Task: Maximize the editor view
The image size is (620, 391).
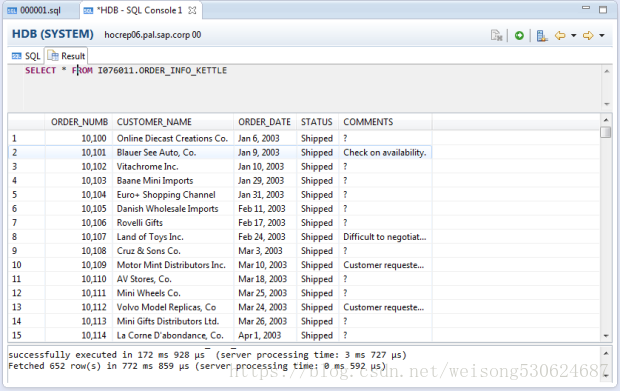Action: (x=603, y=9)
